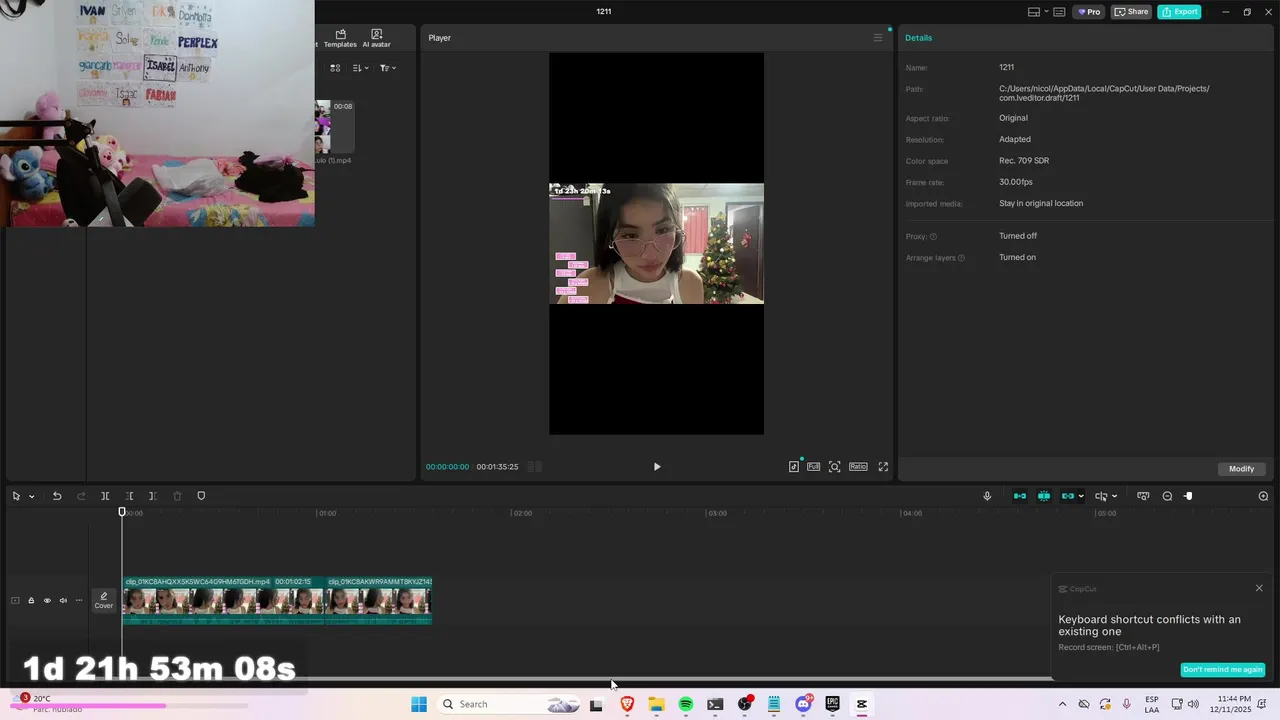Open the Windows Start menu
The width and height of the screenshot is (1280, 720).
419,704
